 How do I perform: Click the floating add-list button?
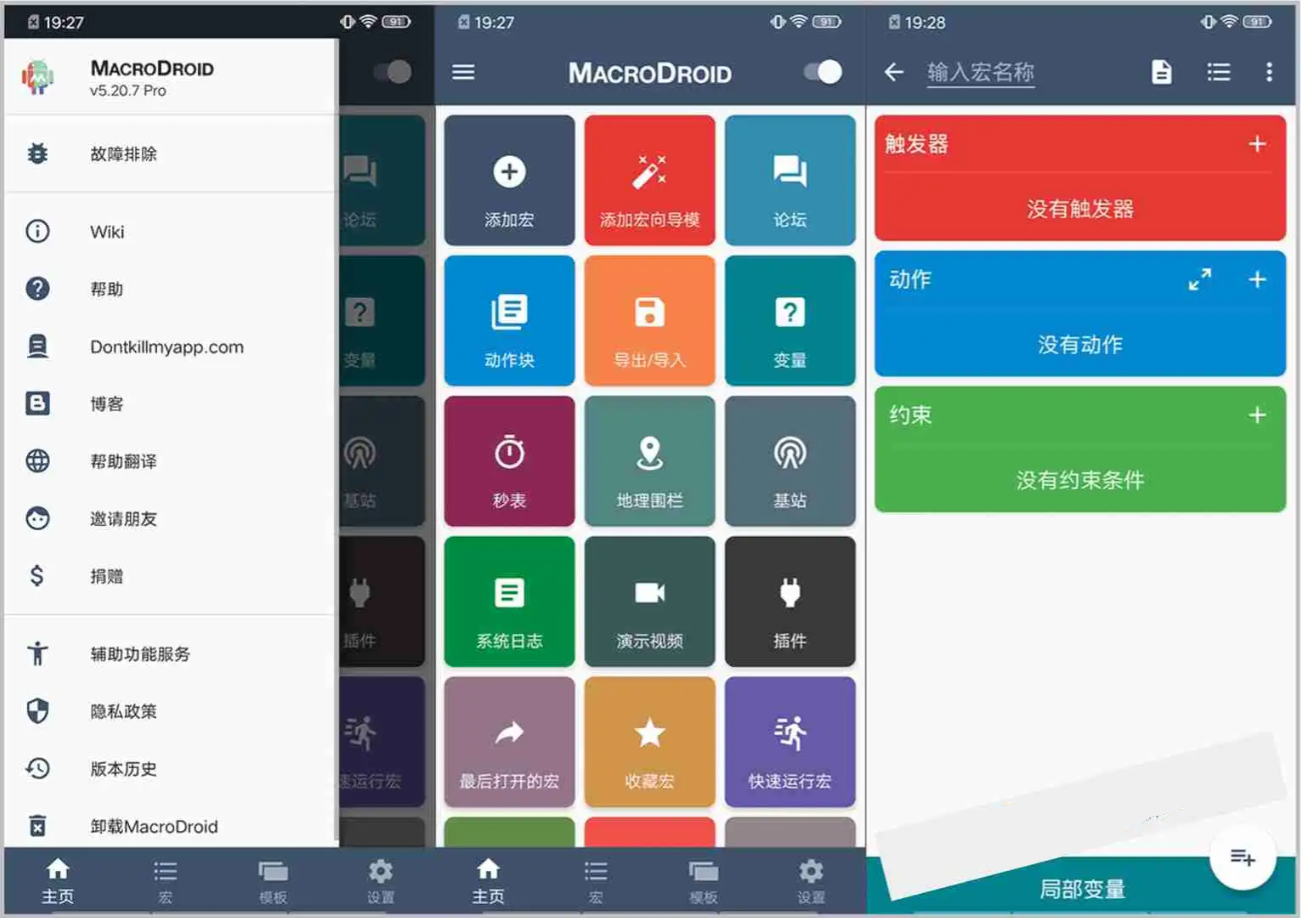point(1242,857)
